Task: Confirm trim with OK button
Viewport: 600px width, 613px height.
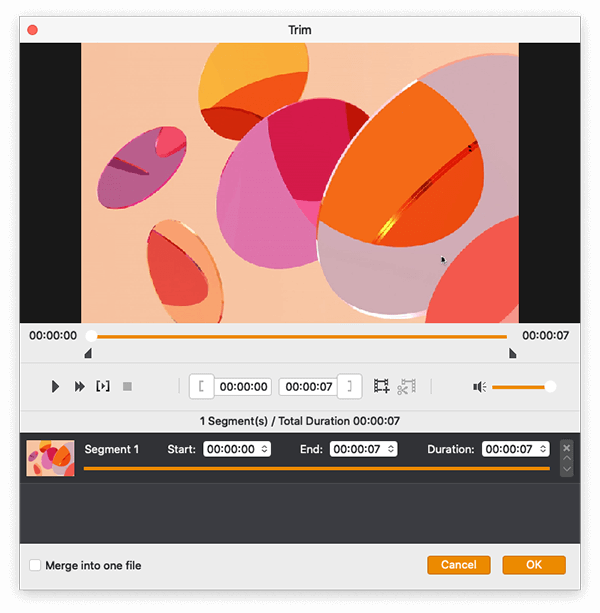Action: 534,565
